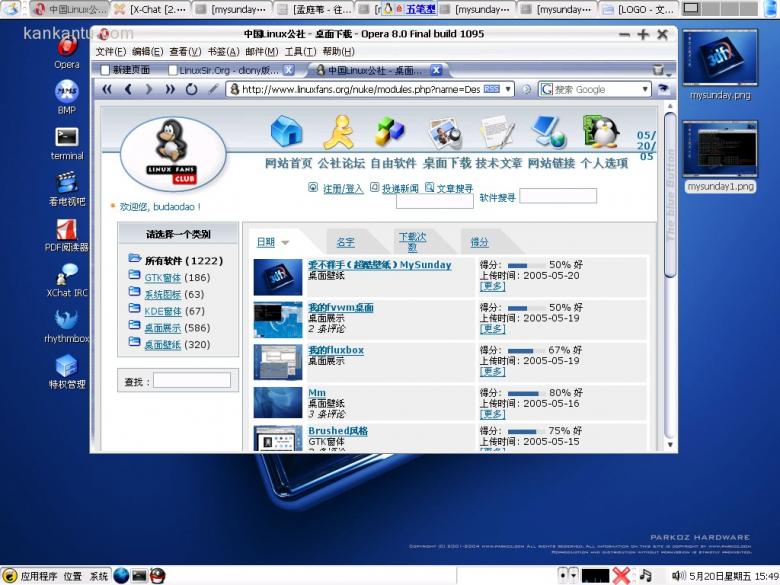
Task: Open the 书签(A) menu
Action: point(223,51)
